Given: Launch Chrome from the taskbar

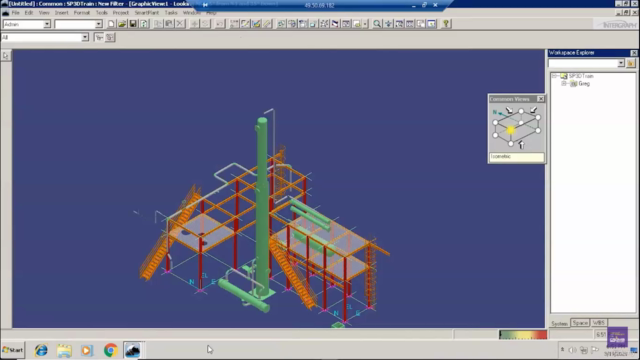Looking at the screenshot, I should [x=110, y=350].
